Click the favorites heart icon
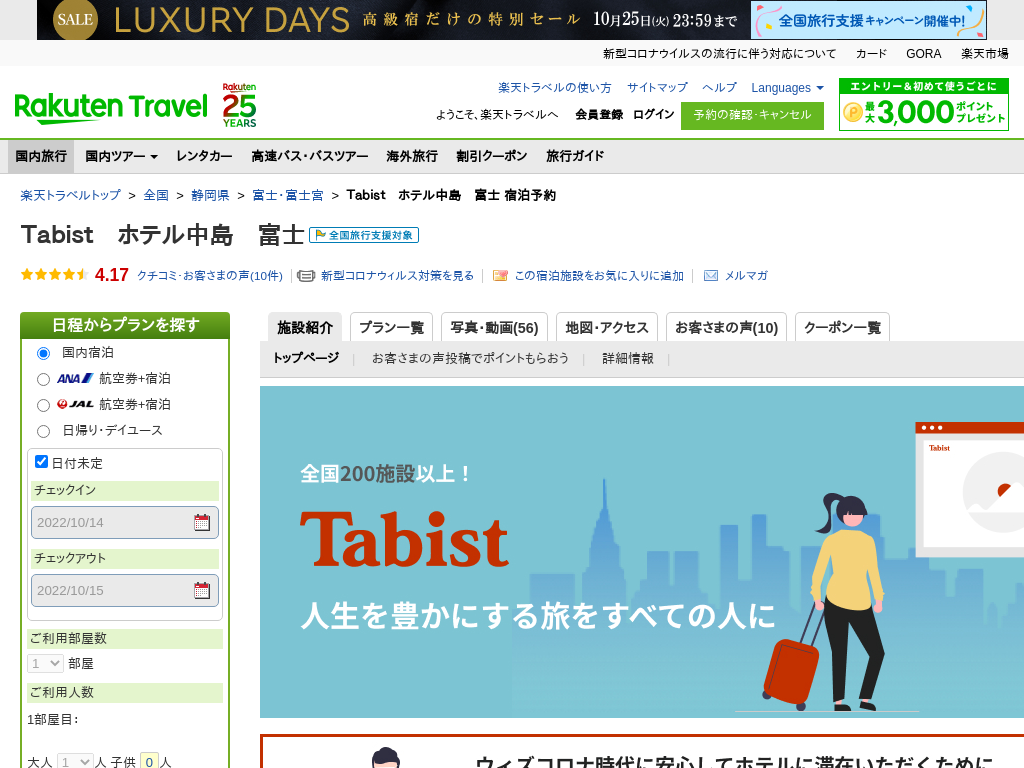This screenshot has height=768, width=1024. tap(500, 276)
